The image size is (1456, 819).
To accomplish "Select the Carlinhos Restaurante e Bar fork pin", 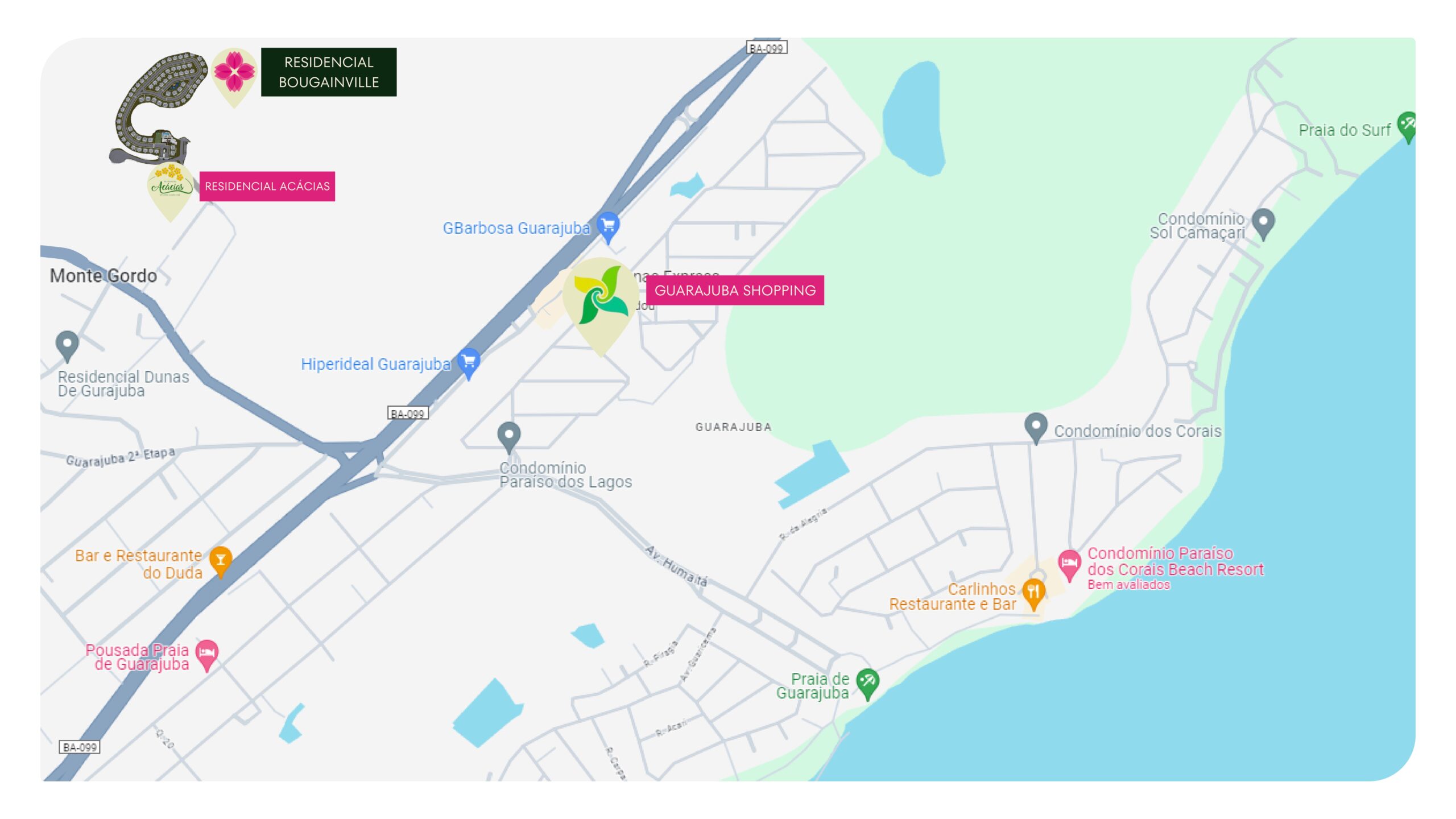I will pos(1033,594).
